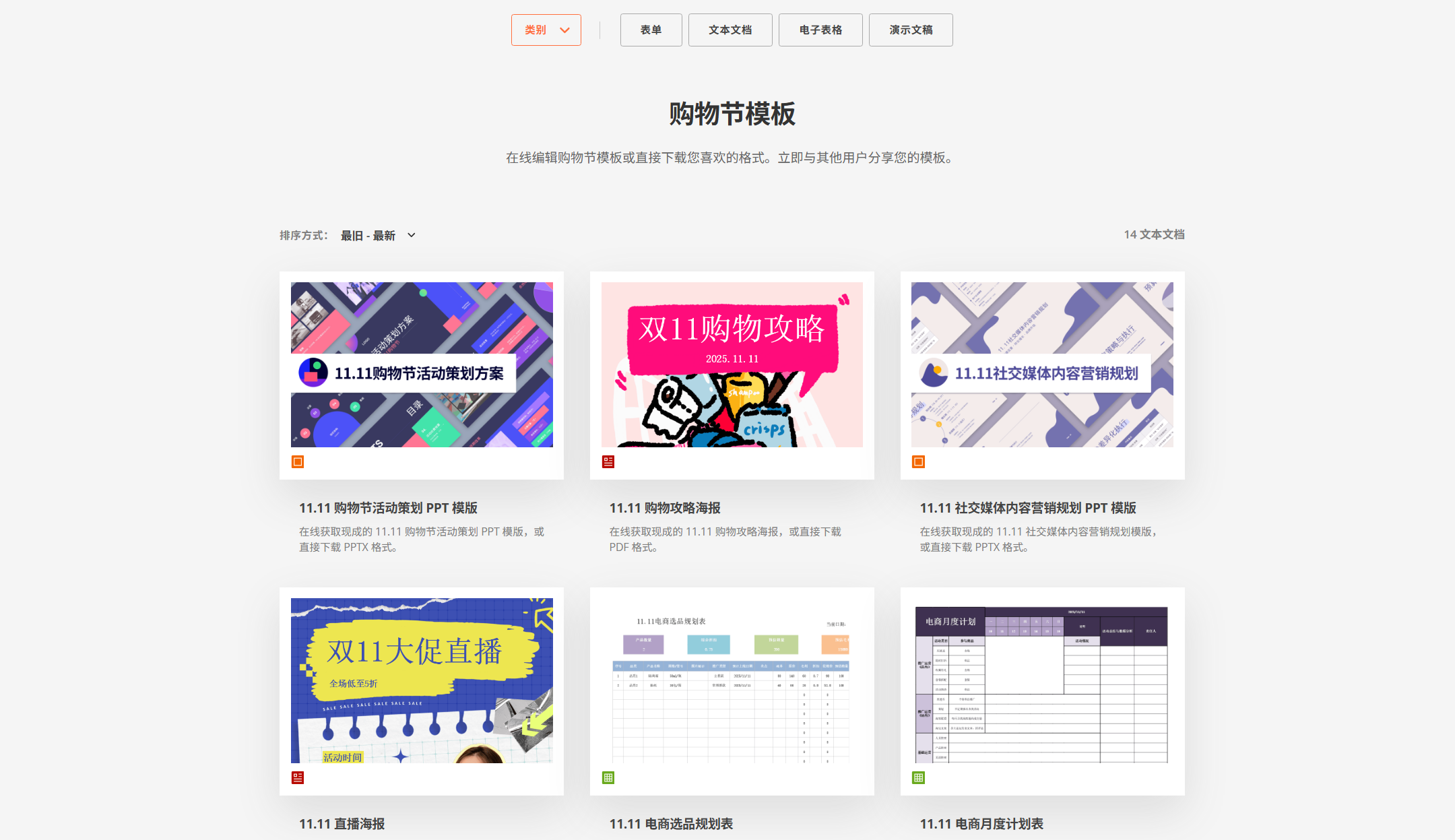This screenshot has width=1455, height=840.
Task: Switch to the 表单 category tab
Action: click(x=651, y=30)
